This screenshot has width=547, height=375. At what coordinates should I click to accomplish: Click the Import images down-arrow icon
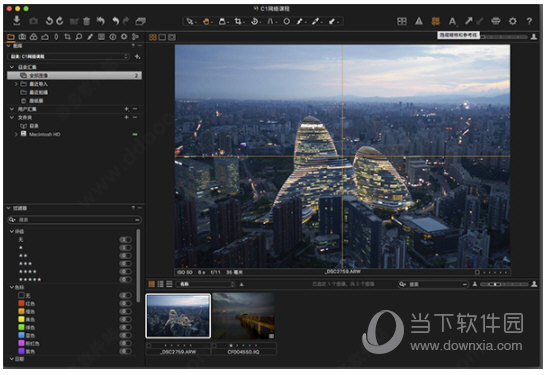coord(16,21)
